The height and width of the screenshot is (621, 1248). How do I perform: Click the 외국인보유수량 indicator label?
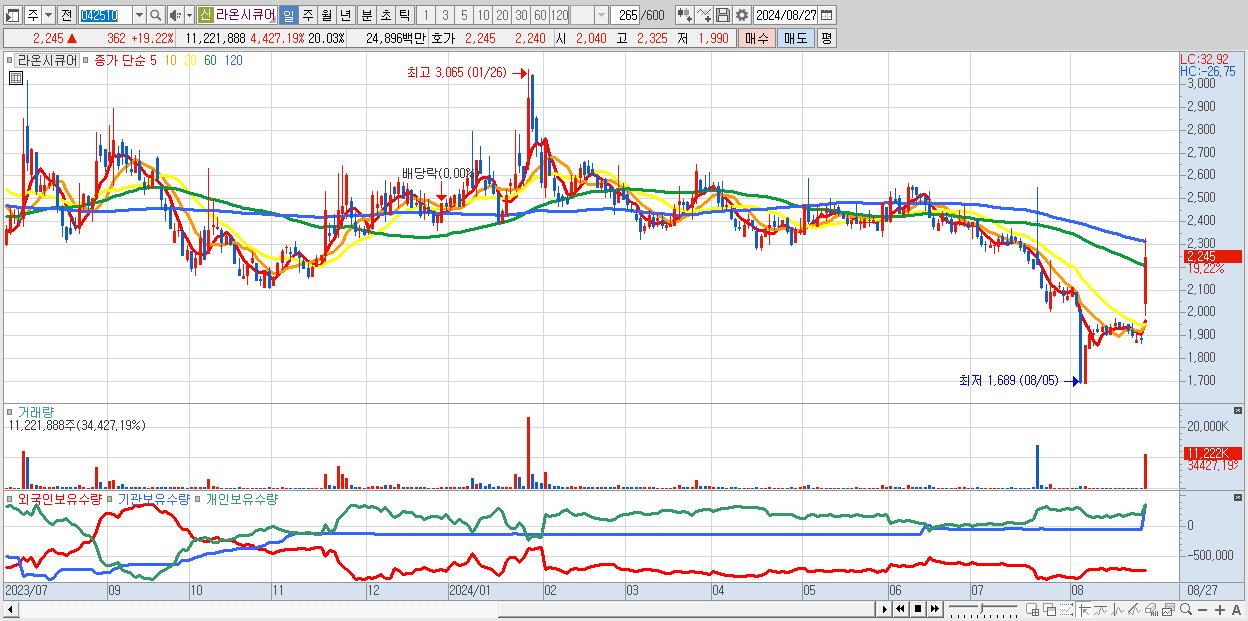[60, 498]
